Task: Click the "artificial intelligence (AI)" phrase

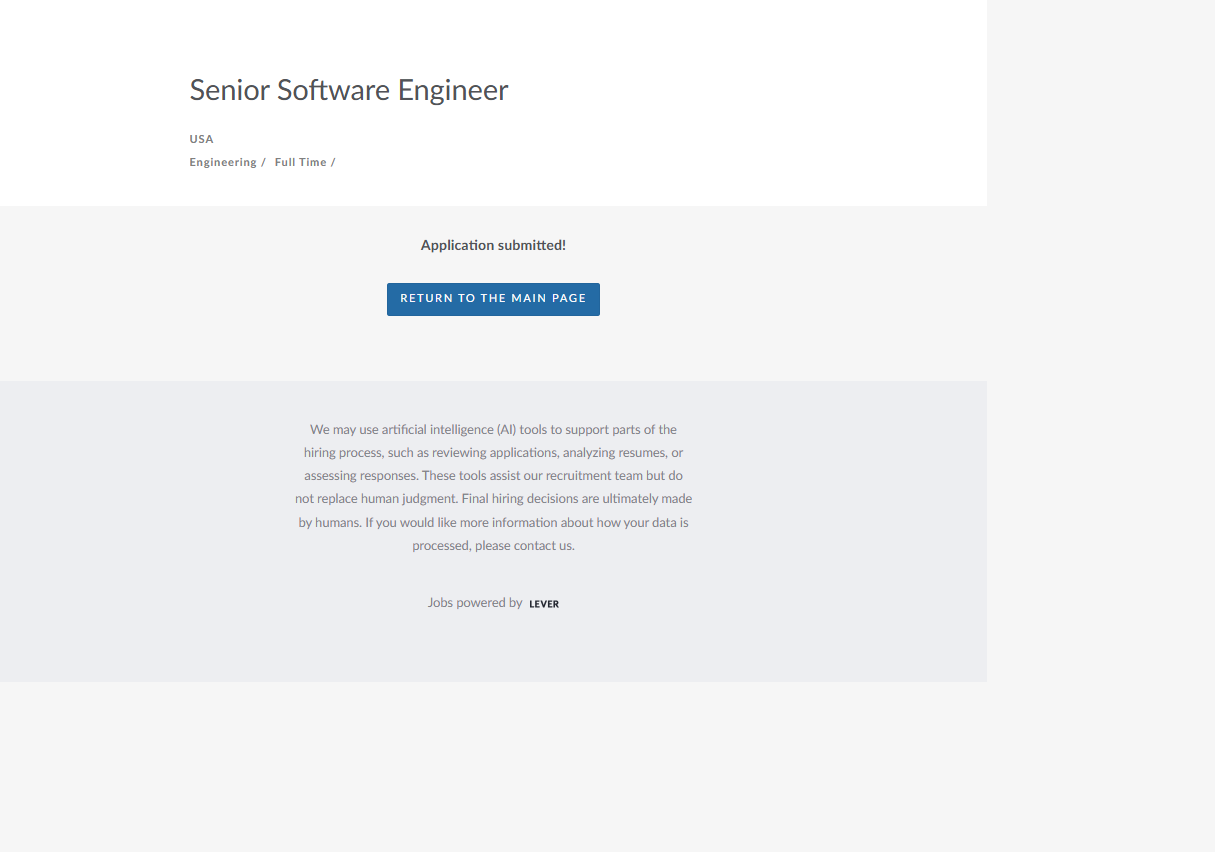Action: (x=449, y=430)
